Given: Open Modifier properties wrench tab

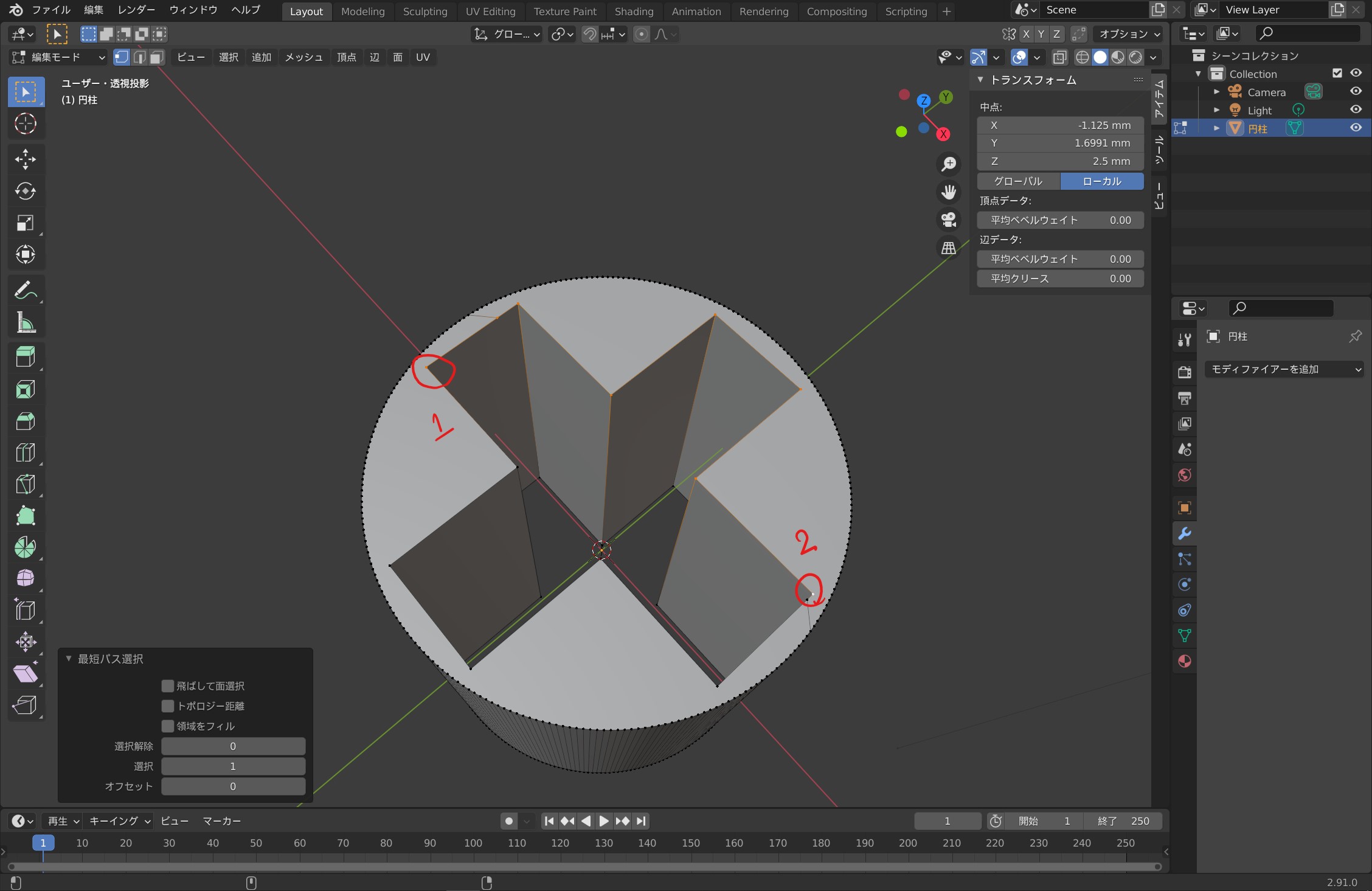Looking at the screenshot, I should click(x=1184, y=533).
